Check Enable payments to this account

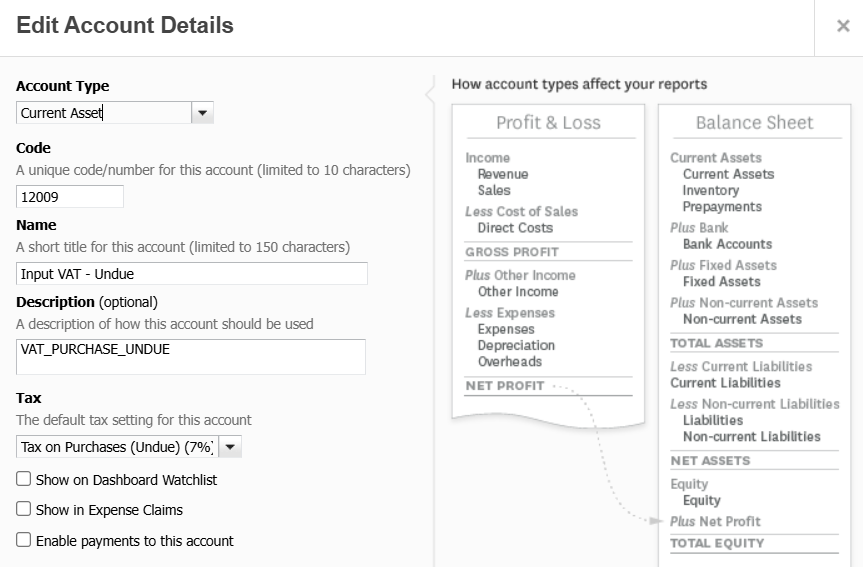tap(24, 540)
